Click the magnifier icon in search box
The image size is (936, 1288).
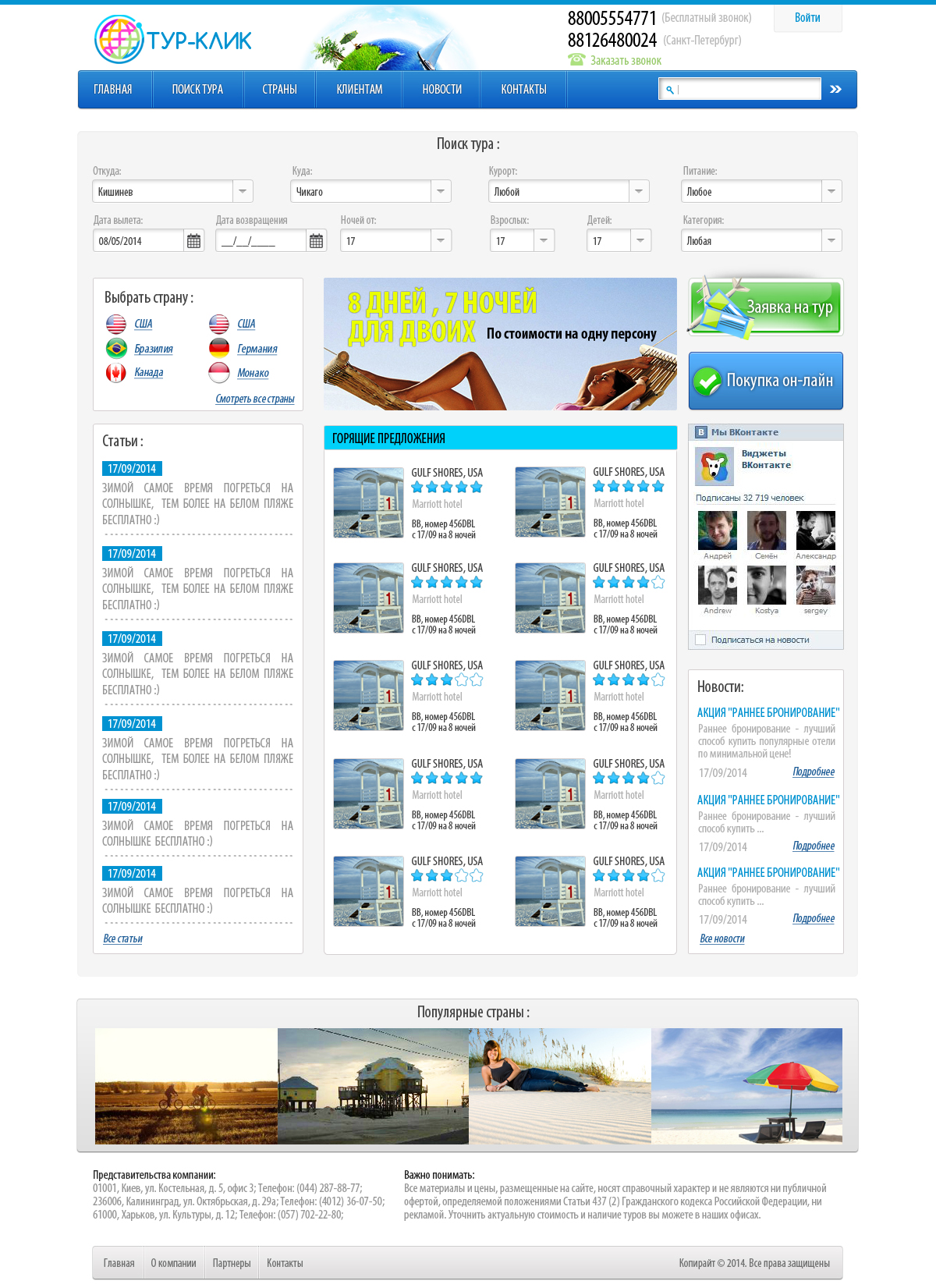669,90
